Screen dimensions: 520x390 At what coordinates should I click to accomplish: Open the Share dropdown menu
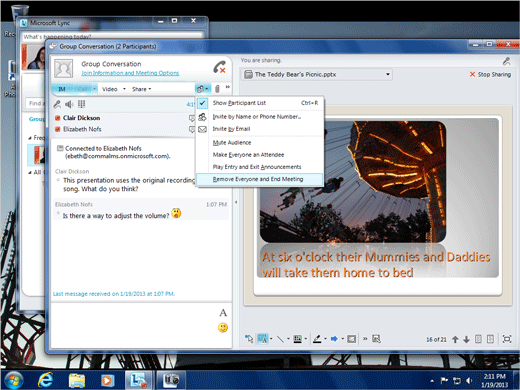coord(142,89)
